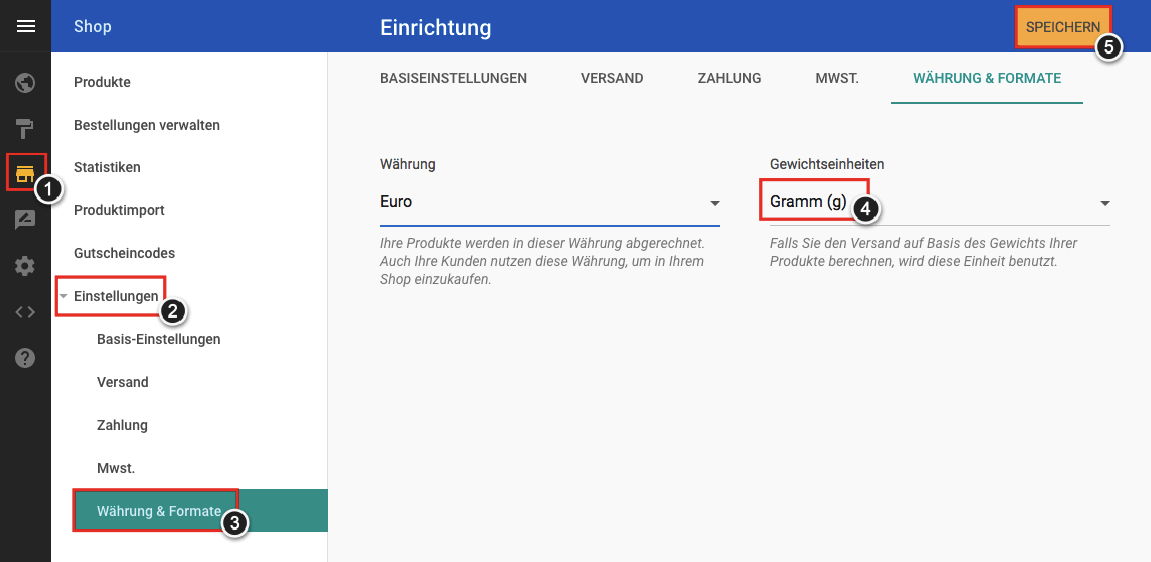
Task: Click the SPEICHERN save button
Action: 1063,27
